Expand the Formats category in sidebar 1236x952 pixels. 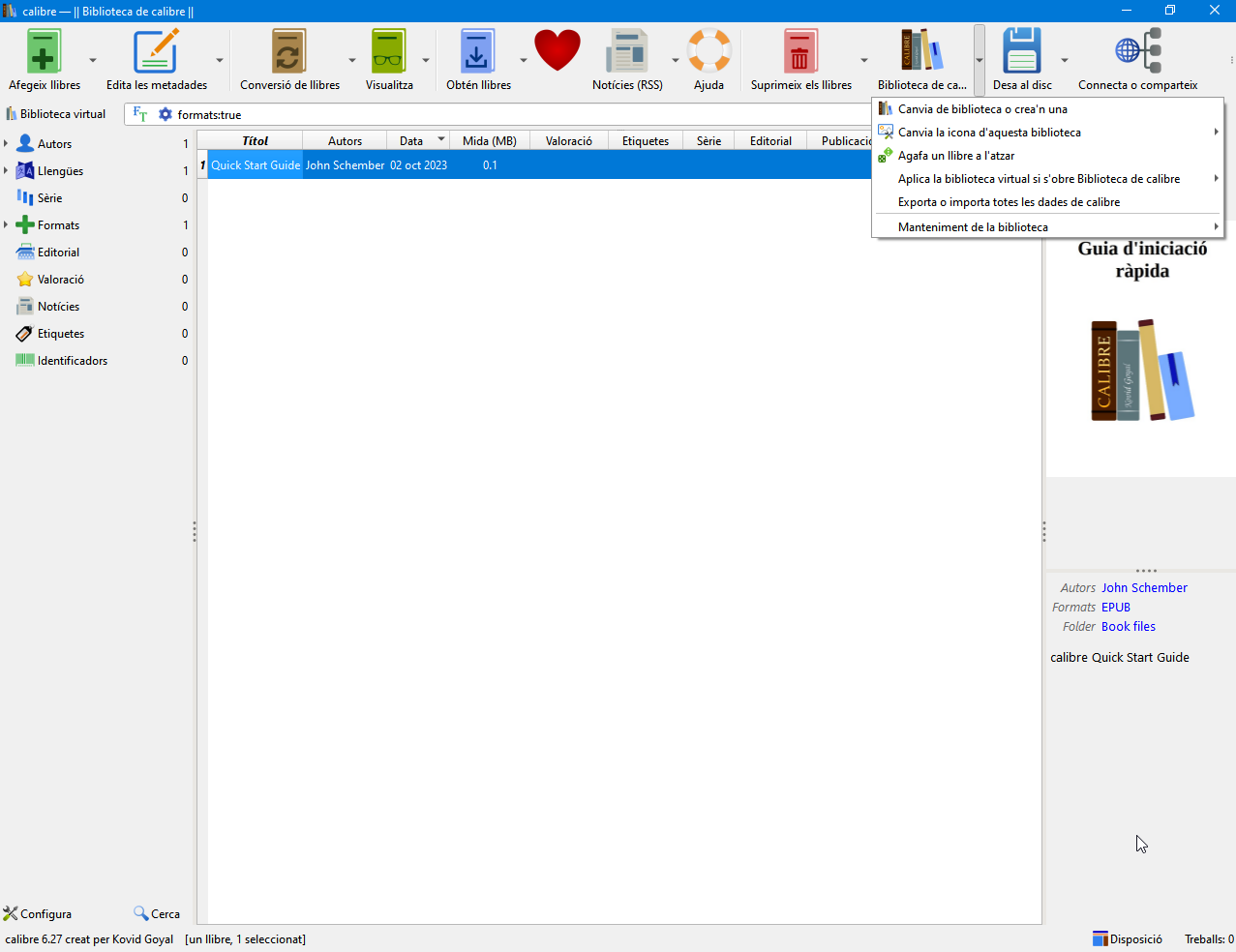click(6, 225)
